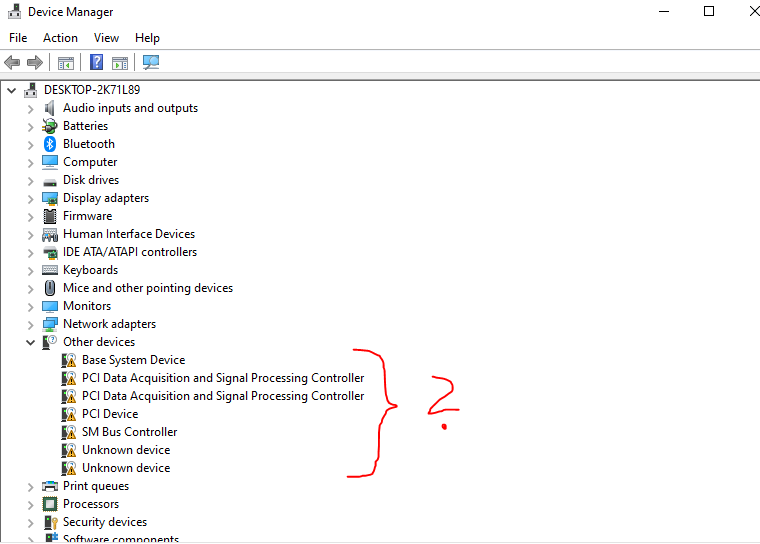Screen dimensions: 760x544
Task: Click the Bluetooth category icon
Action: (x=49, y=144)
